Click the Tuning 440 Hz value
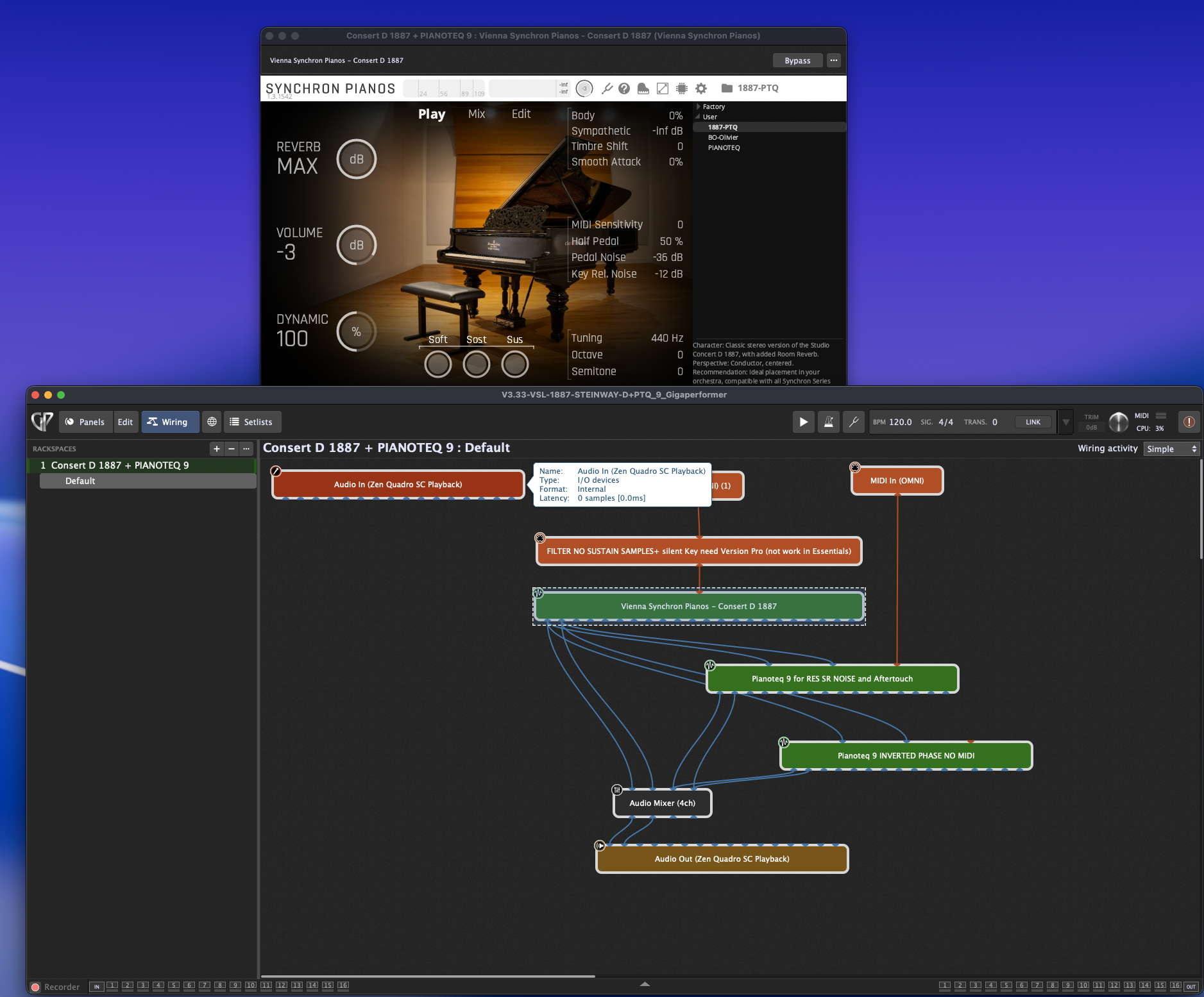The width and height of the screenshot is (1204, 997). (x=667, y=338)
